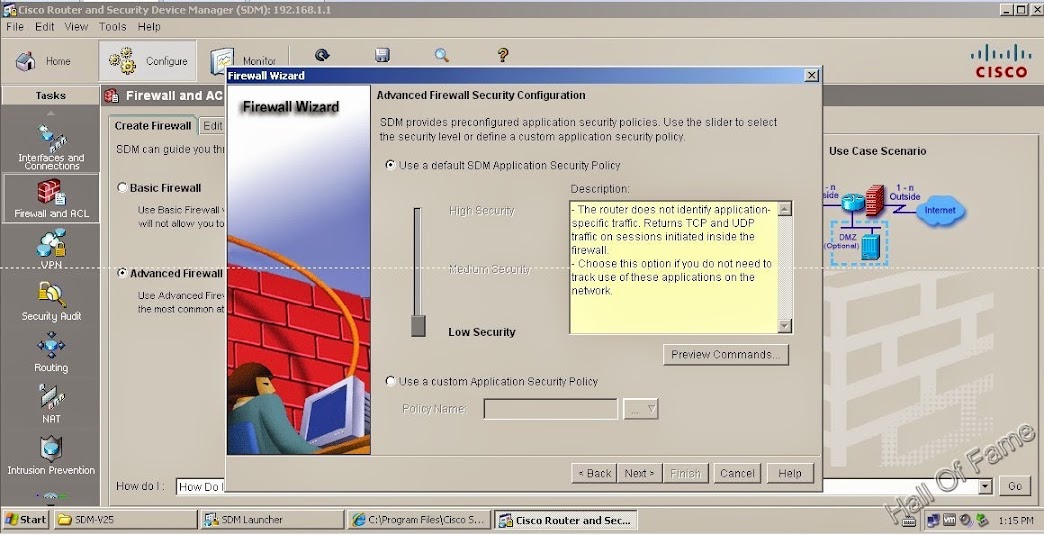
Task: Click the Back button in wizard
Action: coord(594,473)
